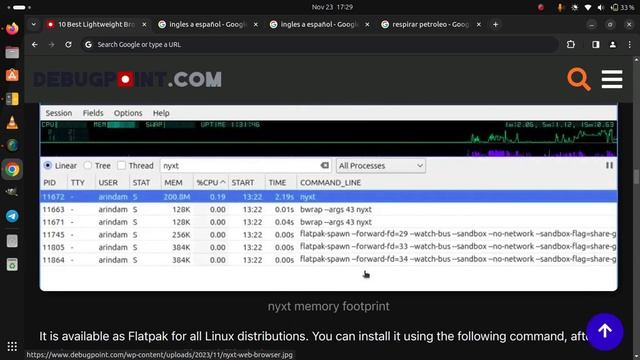Screen dimensions: 640x360
Task: Click the Chrome icon in dock
Action: [x=12, y=169]
